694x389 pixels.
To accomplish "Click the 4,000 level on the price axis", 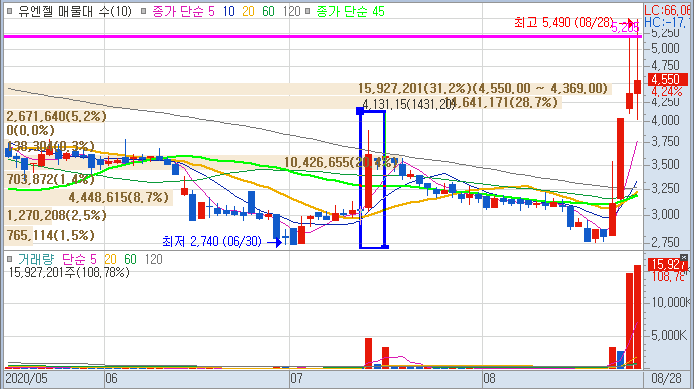I will coord(665,120).
